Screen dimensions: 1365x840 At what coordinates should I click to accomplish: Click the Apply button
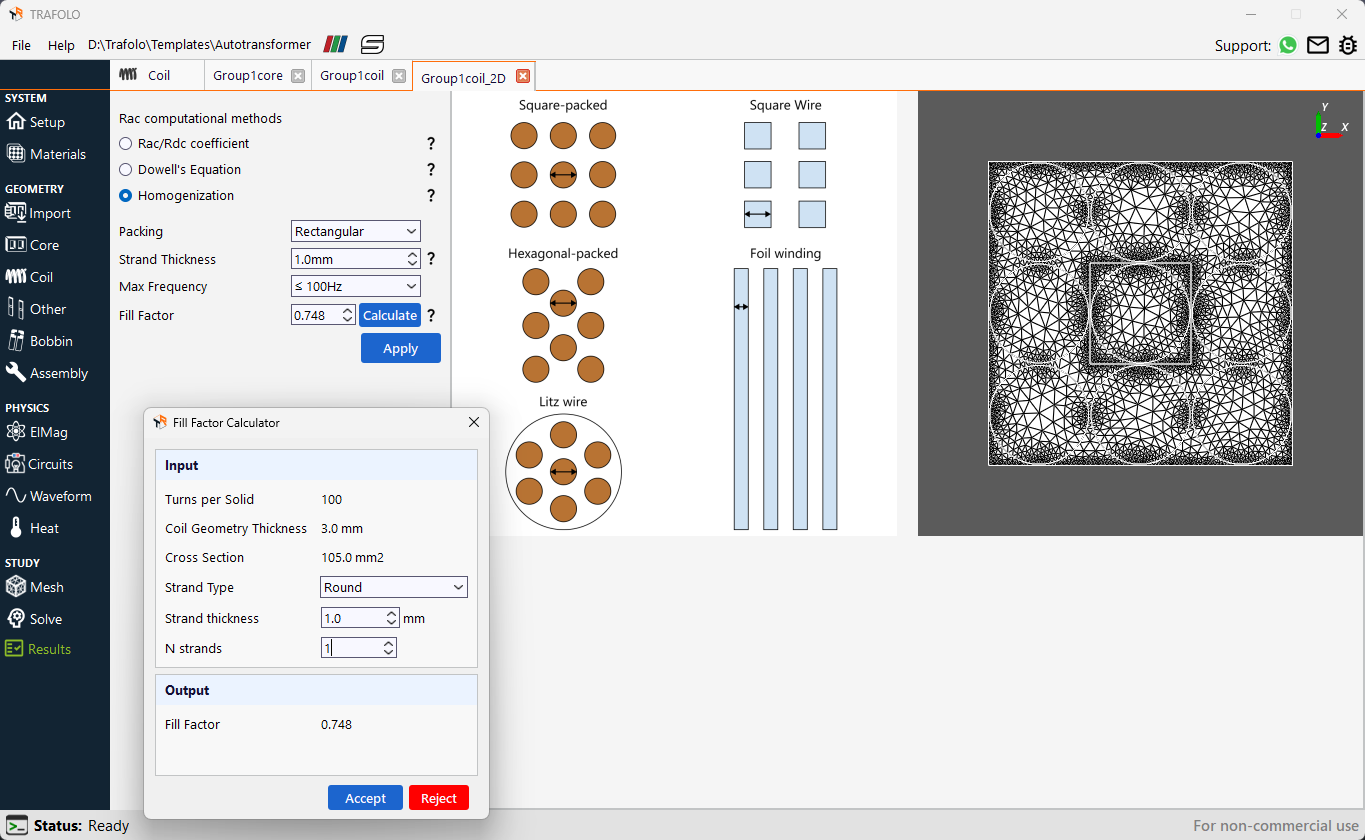[x=401, y=348]
